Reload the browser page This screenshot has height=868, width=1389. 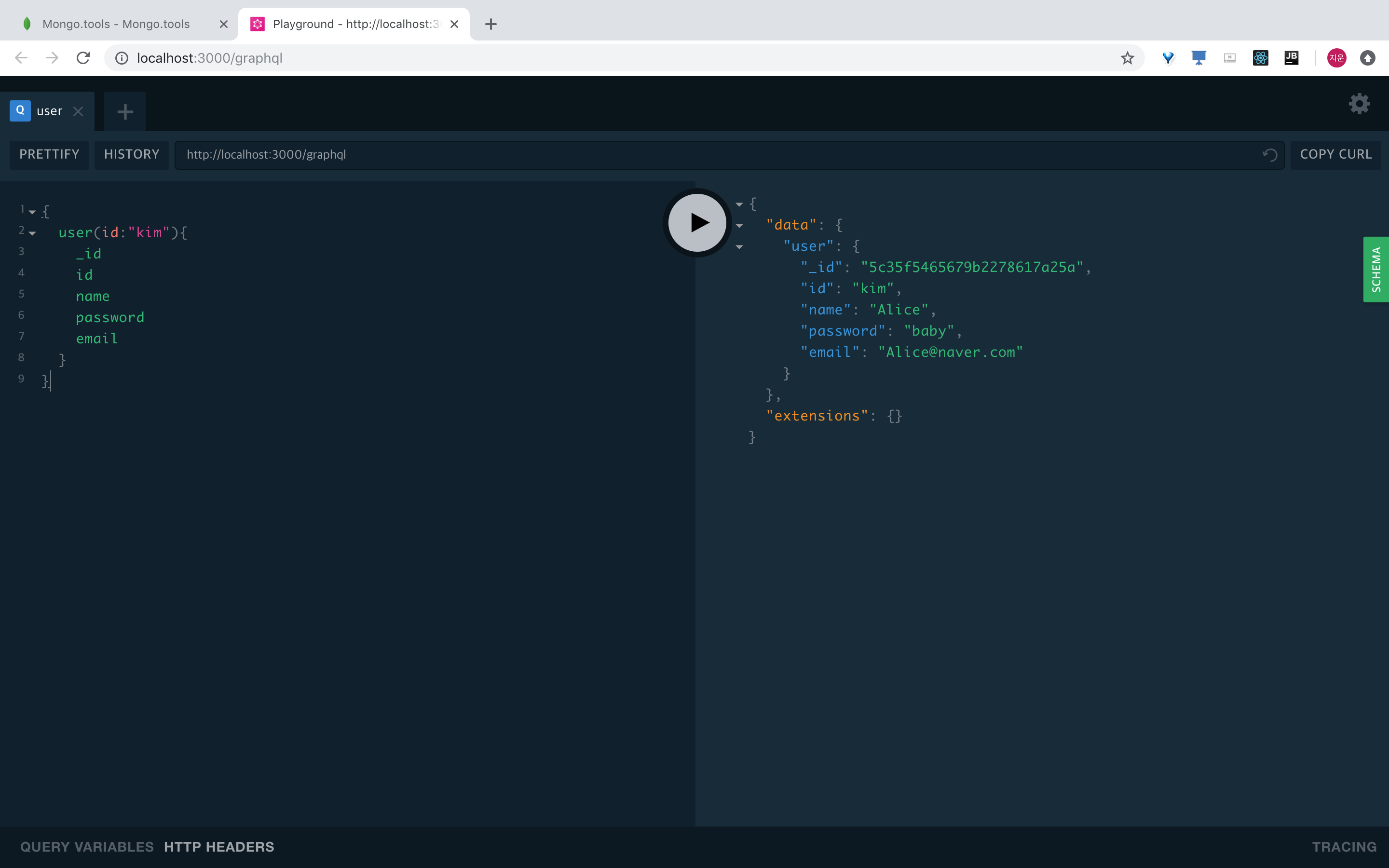point(83,58)
